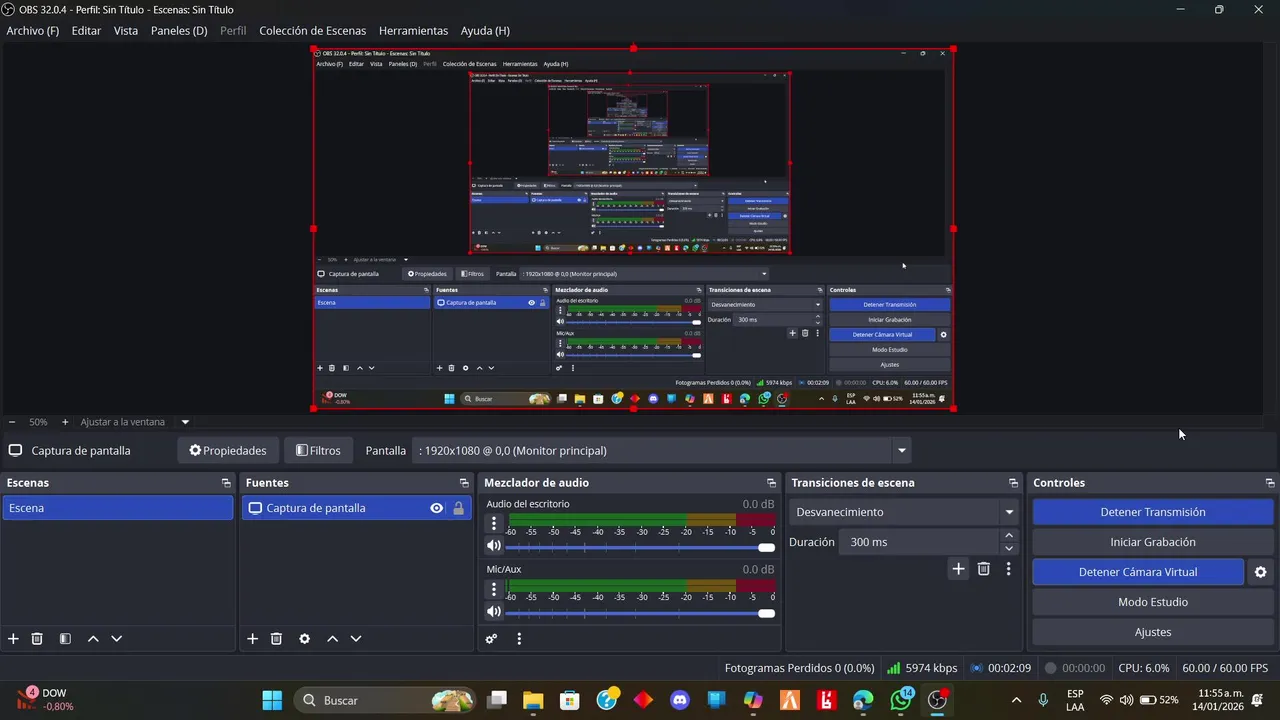Mute Mic/Aux speaker icon
The height and width of the screenshot is (720, 1280).
tap(493, 612)
